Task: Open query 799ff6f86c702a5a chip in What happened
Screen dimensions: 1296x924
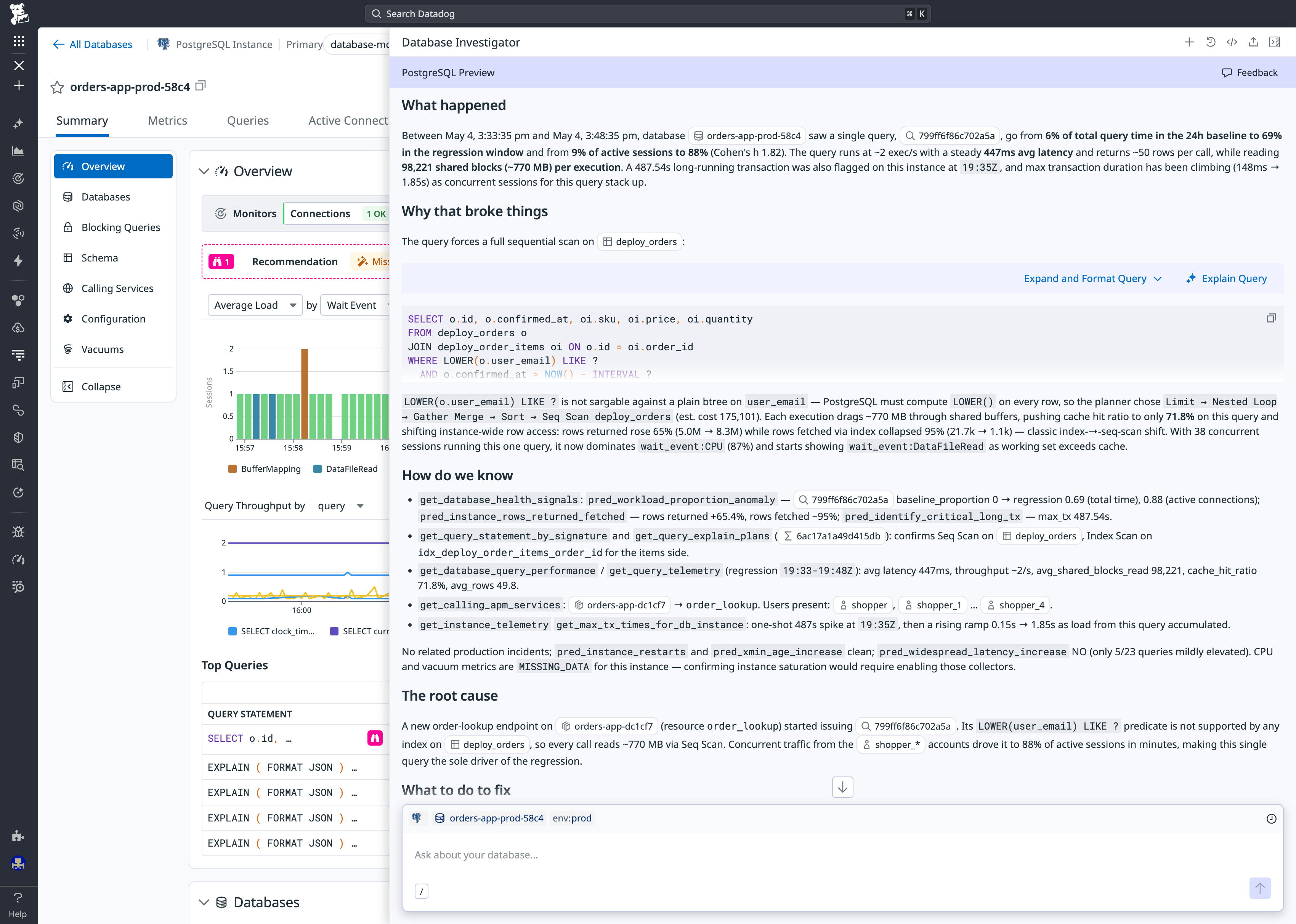Action: pyautogui.click(x=950, y=135)
